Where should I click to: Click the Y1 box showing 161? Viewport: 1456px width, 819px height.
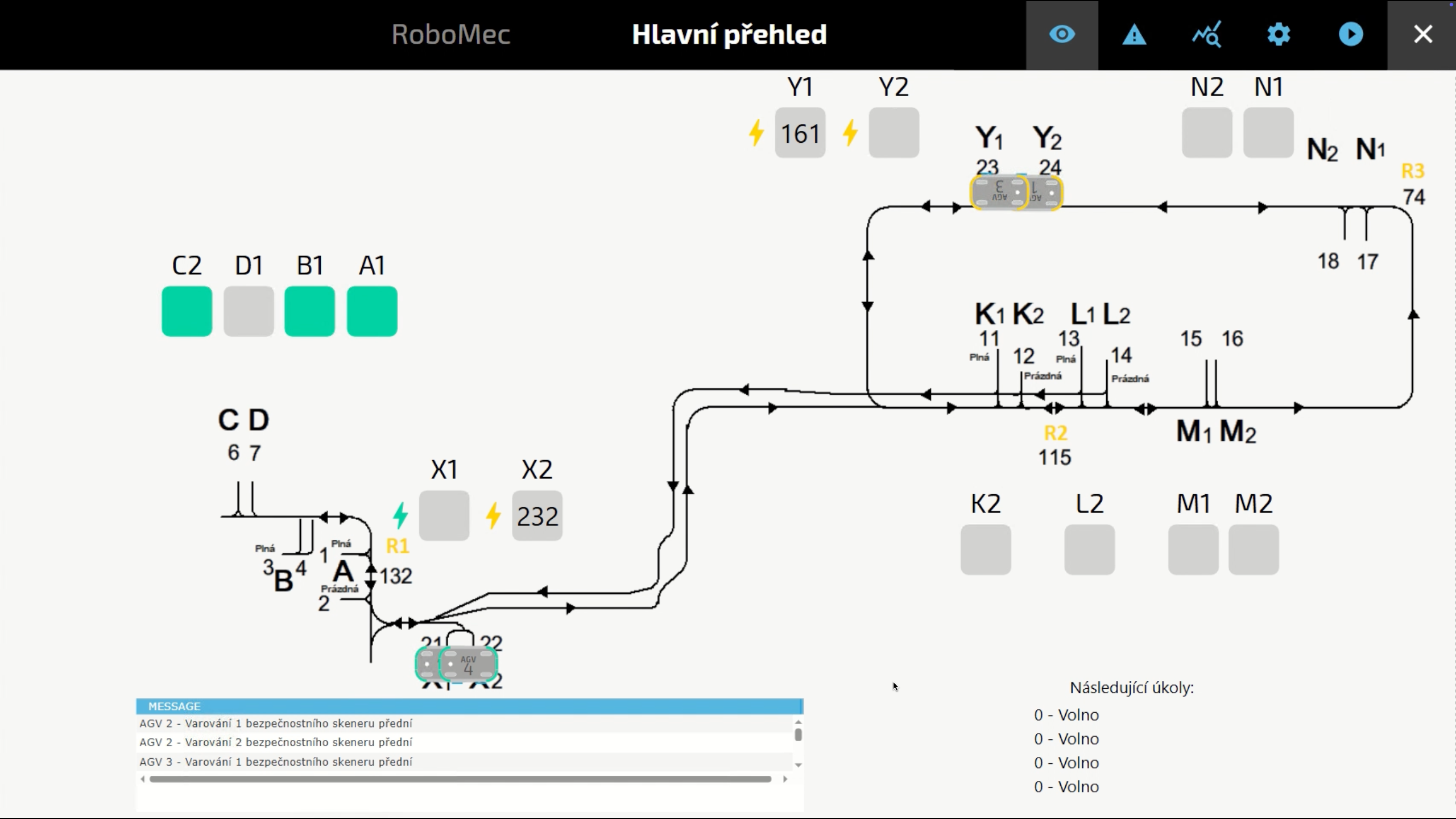coord(800,133)
